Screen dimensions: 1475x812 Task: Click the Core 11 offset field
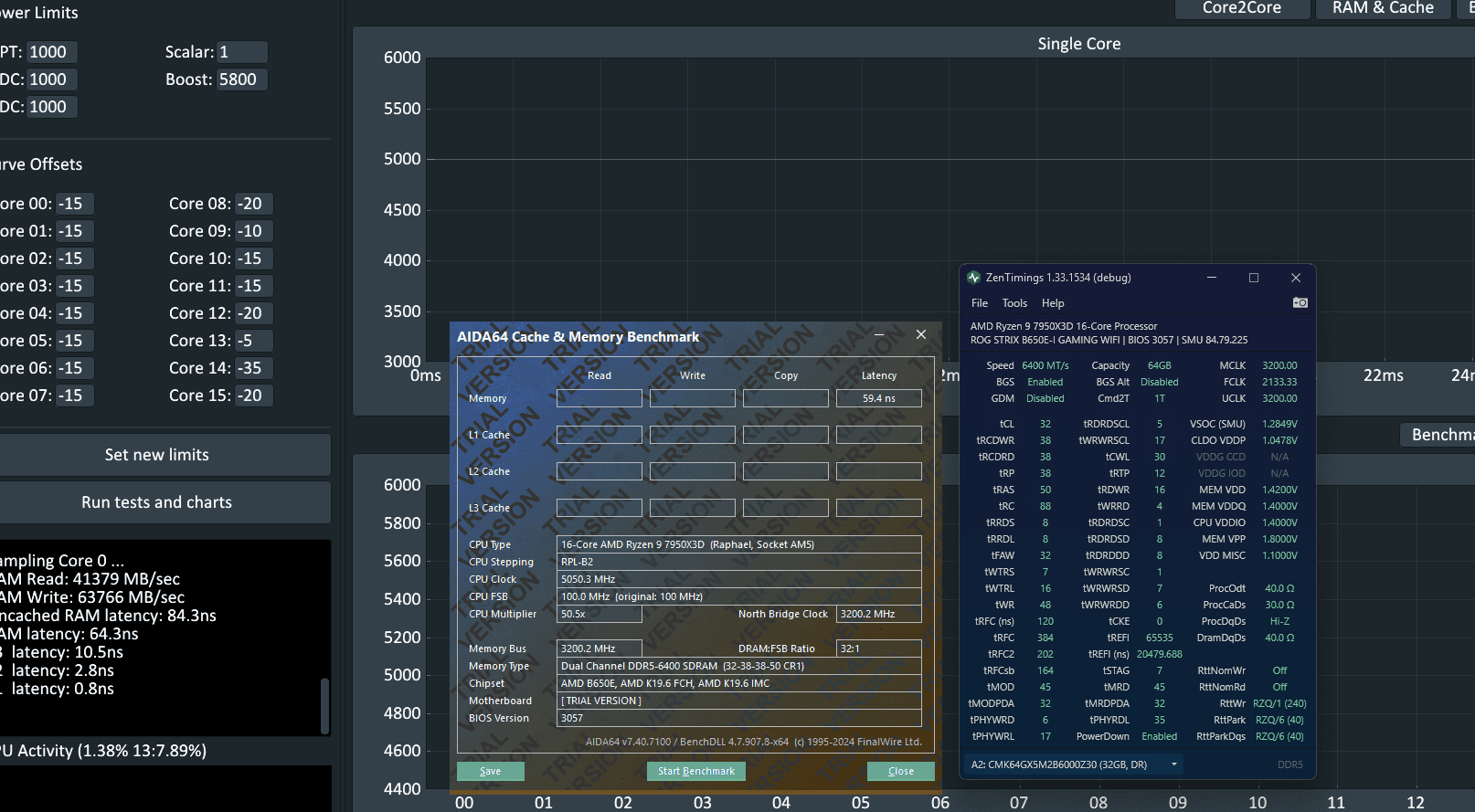(x=254, y=286)
